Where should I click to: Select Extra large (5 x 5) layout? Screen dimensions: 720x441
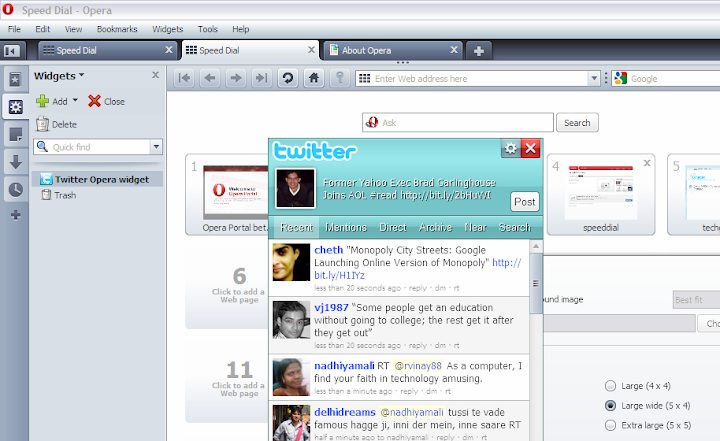(x=610, y=425)
